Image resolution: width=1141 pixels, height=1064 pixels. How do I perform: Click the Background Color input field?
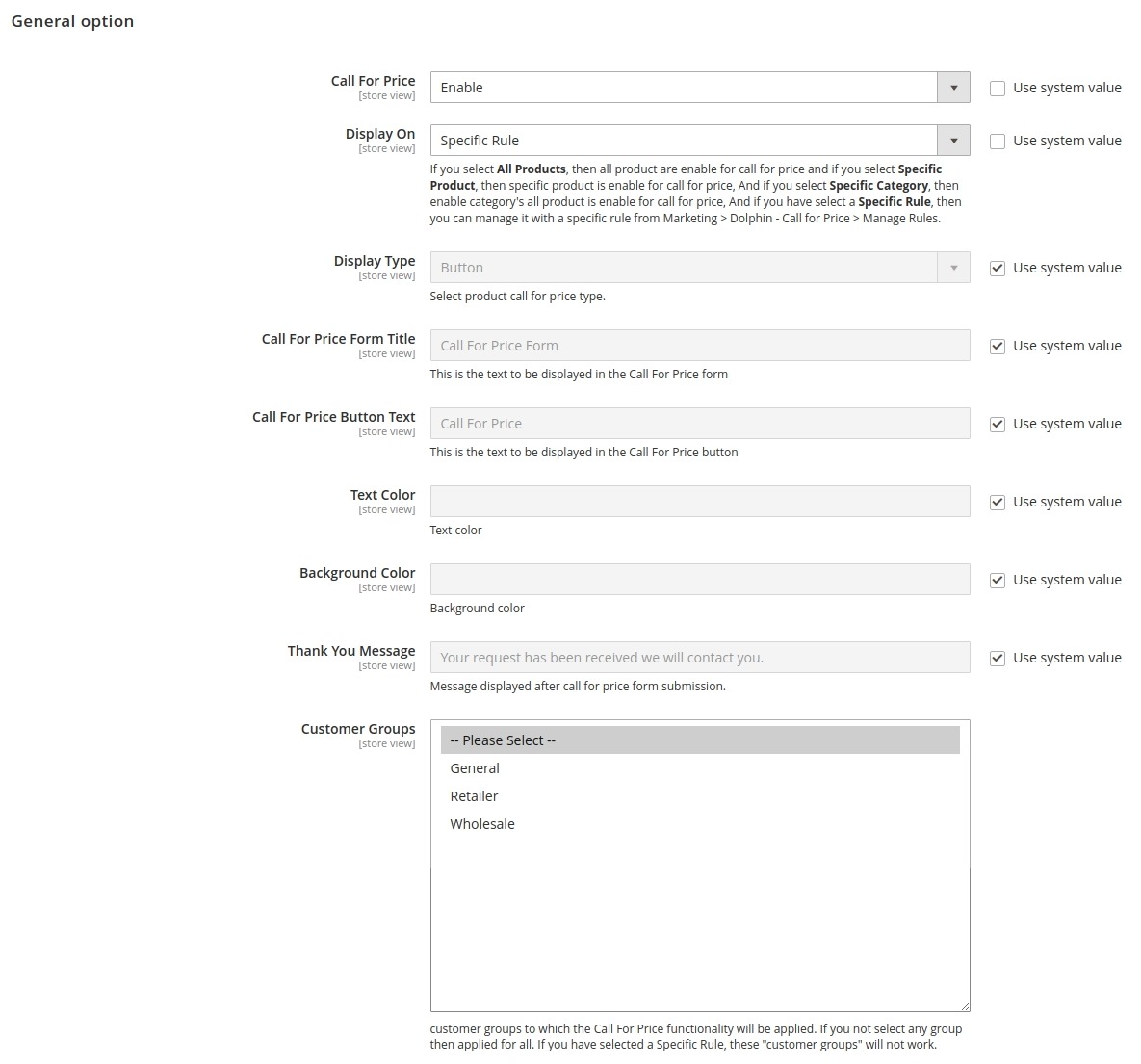click(x=699, y=580)
